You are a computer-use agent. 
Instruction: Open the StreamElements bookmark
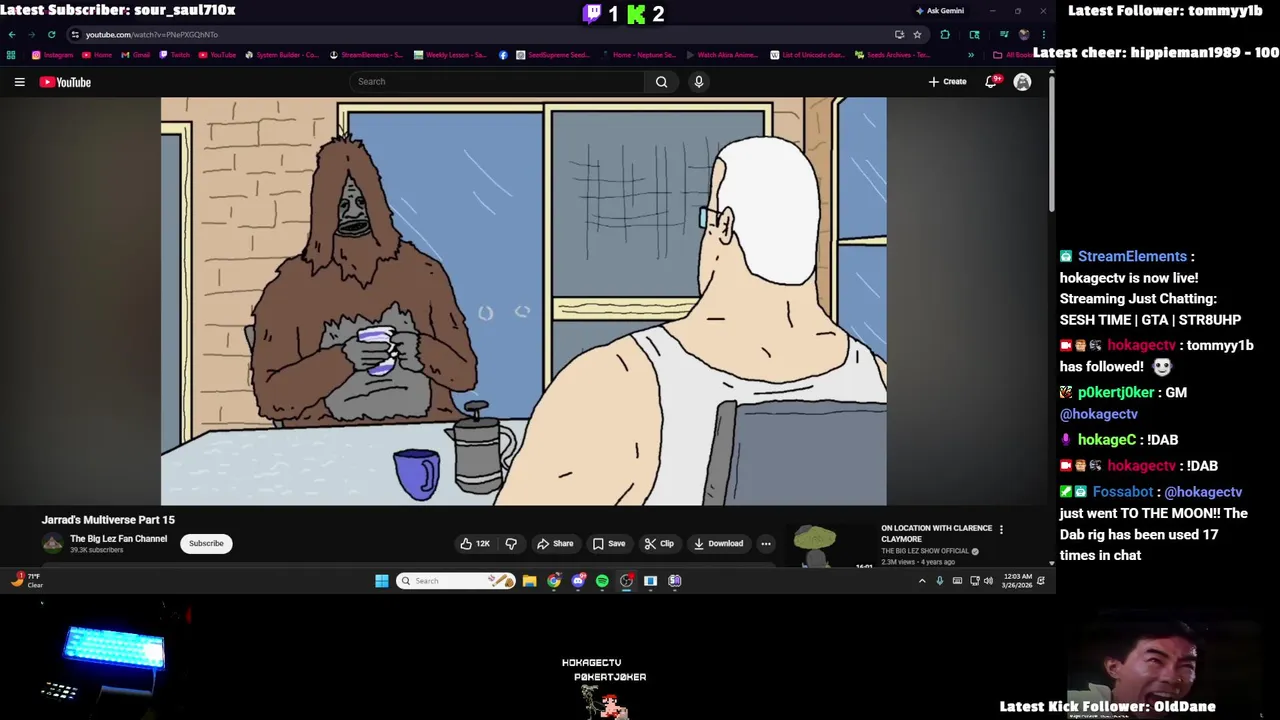click(x=366, y=55)
